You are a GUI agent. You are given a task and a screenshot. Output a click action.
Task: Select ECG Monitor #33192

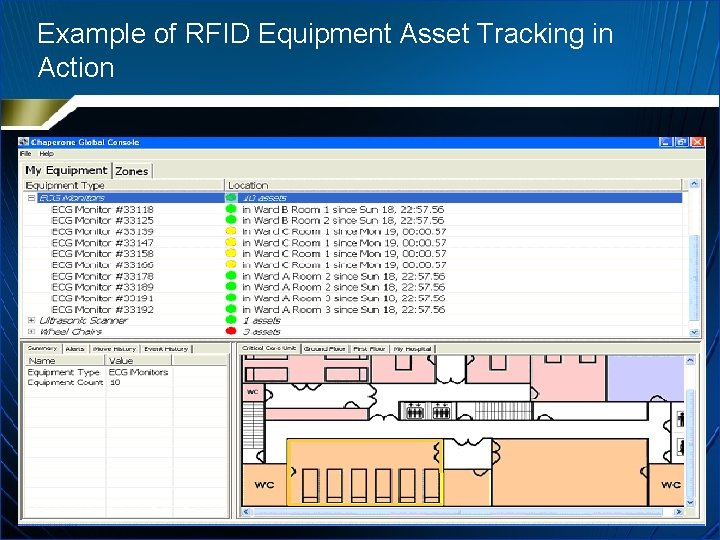point(102,309)
